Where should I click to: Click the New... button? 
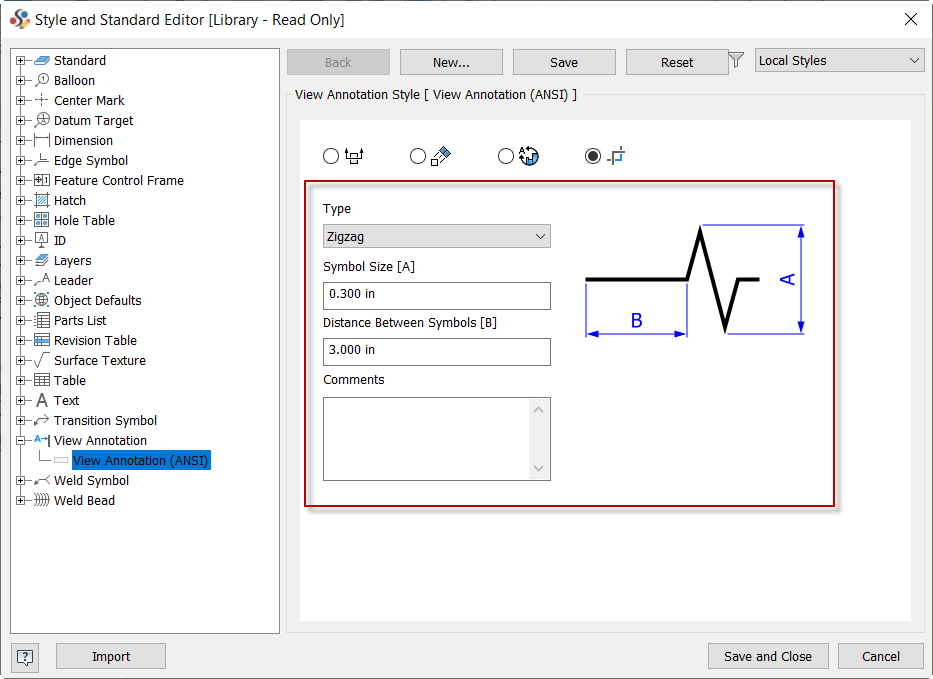(451, 62)
